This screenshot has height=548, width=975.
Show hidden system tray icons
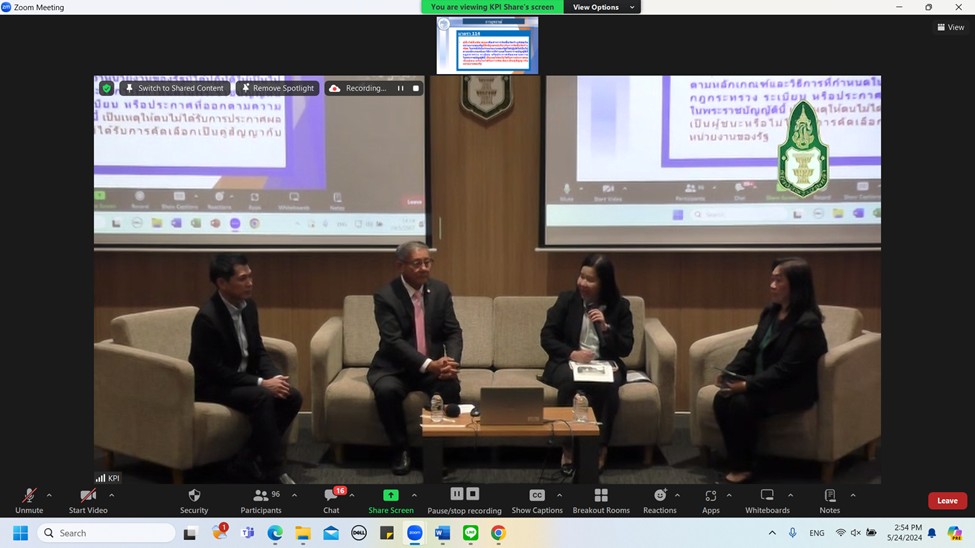click(x=772, y=533)
